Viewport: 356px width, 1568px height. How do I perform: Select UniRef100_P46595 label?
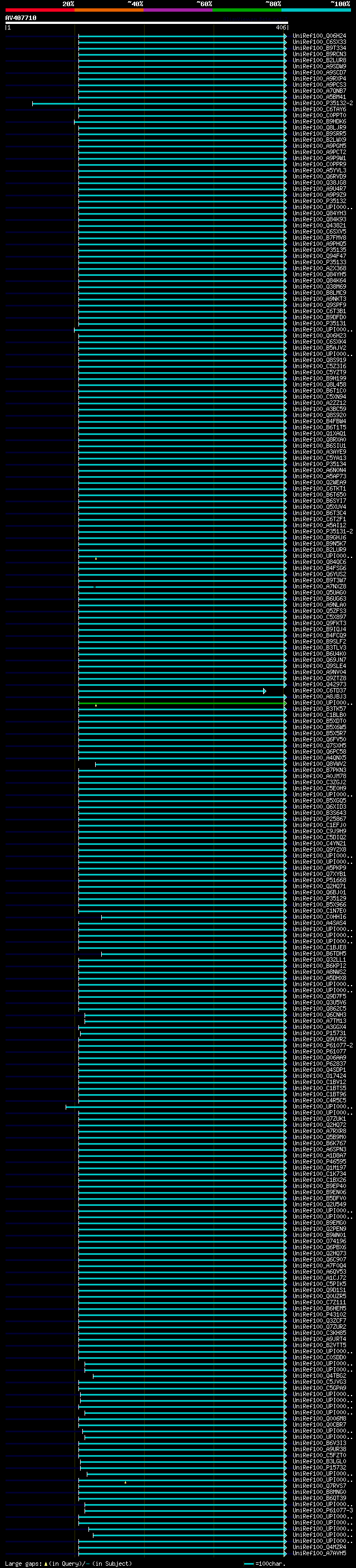coord(319,1162)
